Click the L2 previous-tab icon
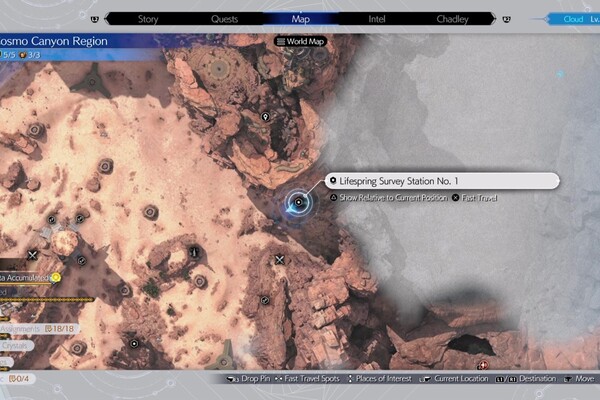The height and width of the screenshot is (400, 600). tap(95, 19)
